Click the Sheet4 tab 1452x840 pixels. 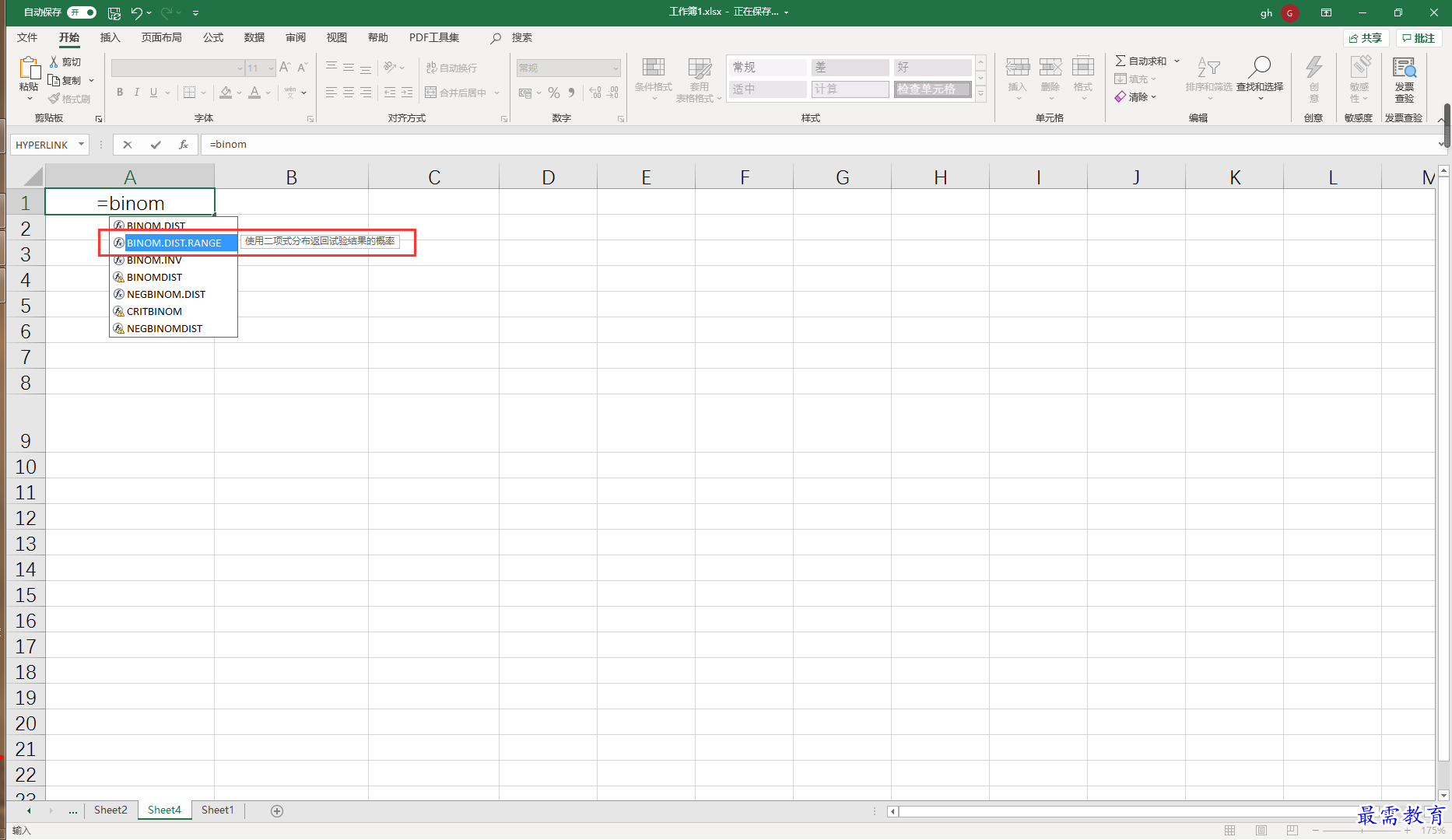(164, 810)
